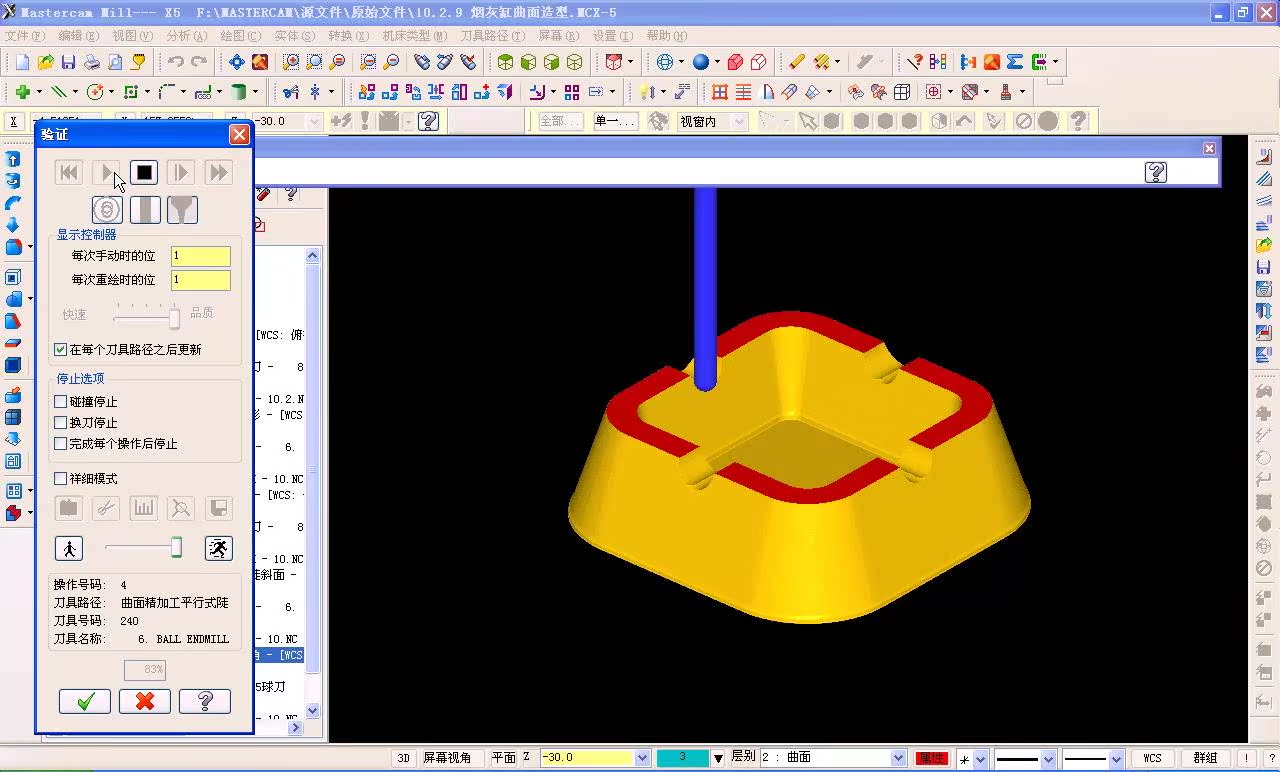Open the 视图(V) menu

pyautogui.click(x=132, y=36)
